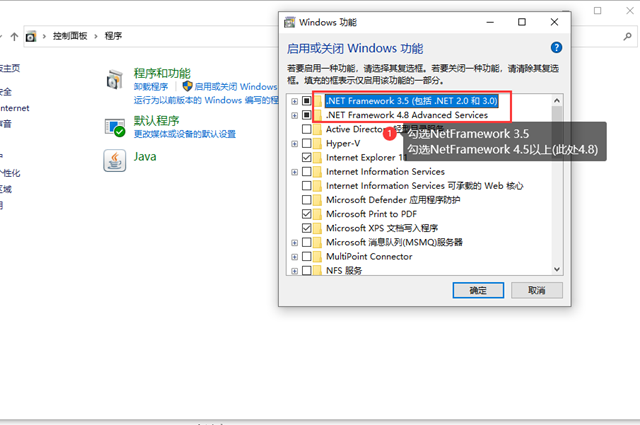640x425 pixels.
Task: Click the Programs and Features (程序和功能) icon
Action: [x=115, y=78]
